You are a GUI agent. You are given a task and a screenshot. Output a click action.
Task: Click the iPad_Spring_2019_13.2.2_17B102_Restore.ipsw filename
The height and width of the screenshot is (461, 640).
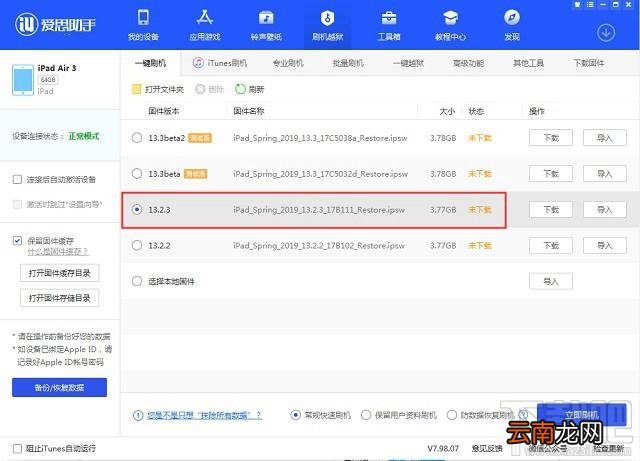click(x=319, y=245)
